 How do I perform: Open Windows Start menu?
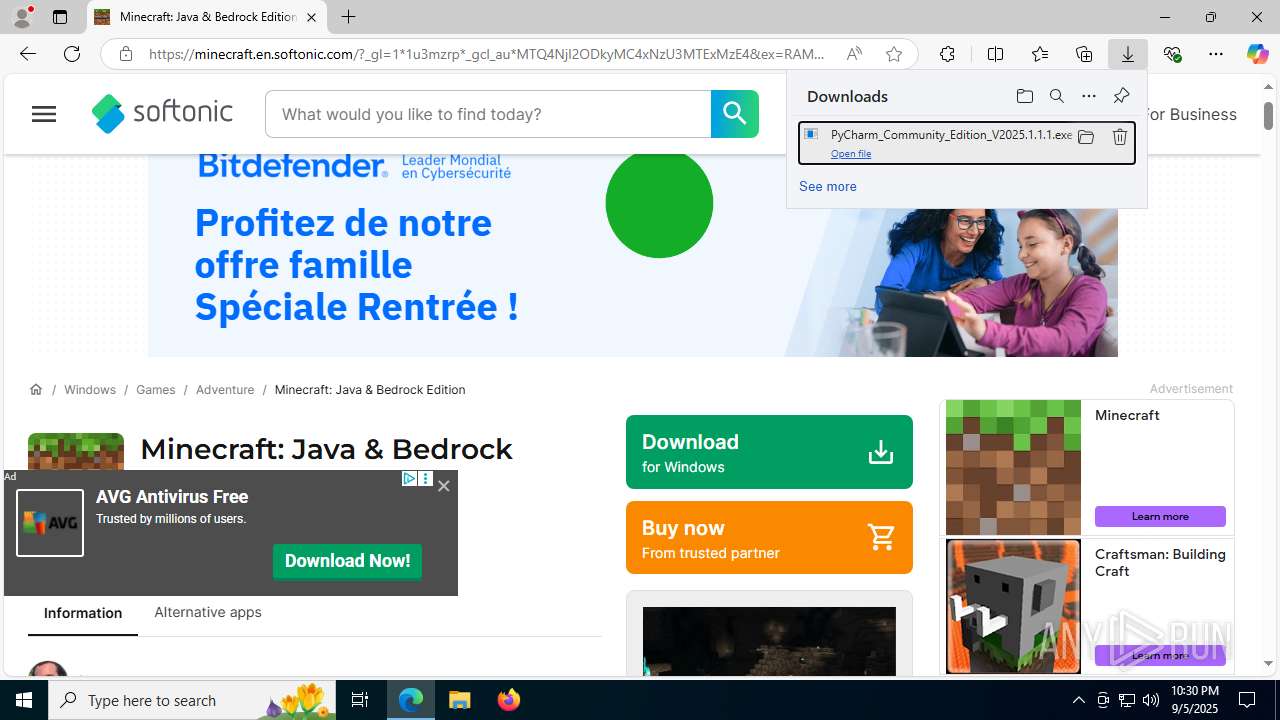(x=24, y=700)
